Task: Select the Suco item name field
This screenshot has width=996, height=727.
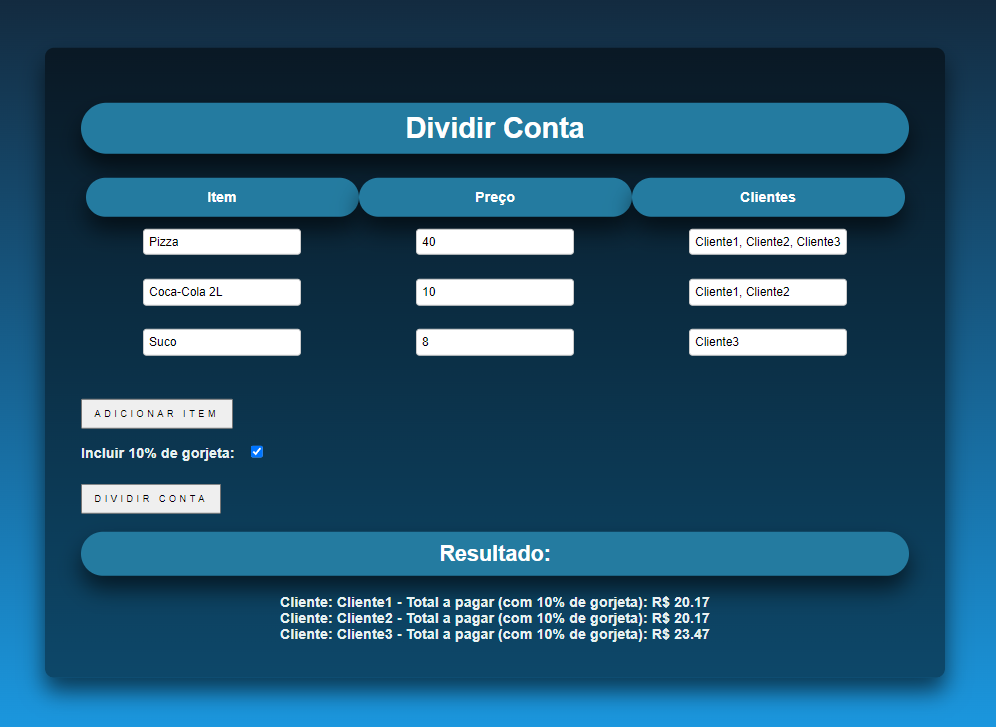Action: pyautogui.click(x=221, y=342)
